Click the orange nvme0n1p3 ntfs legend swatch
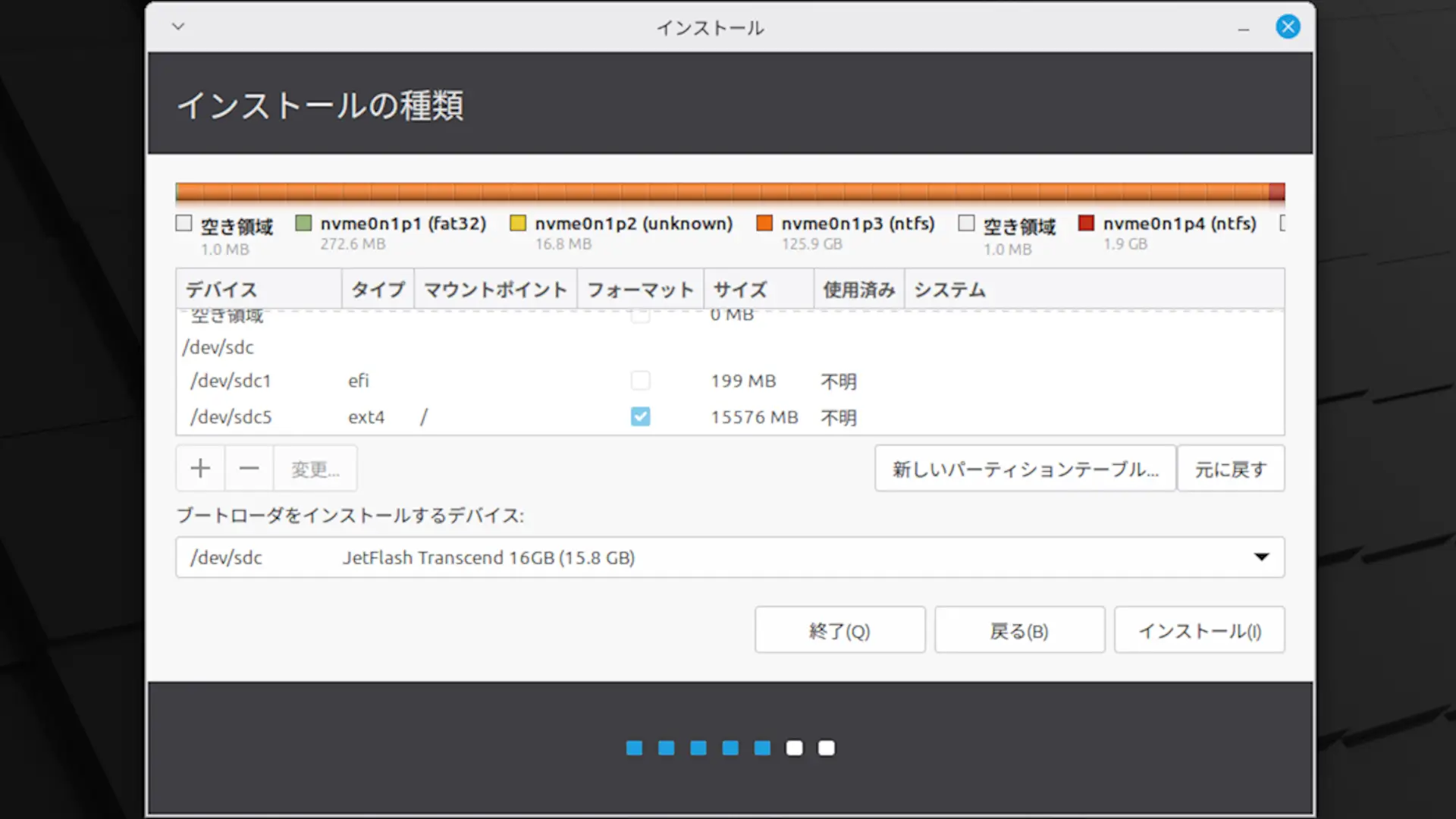Image resolution: width=1456 pixels, height=819 pixels. pyautogui.click(x=764, y=223)
